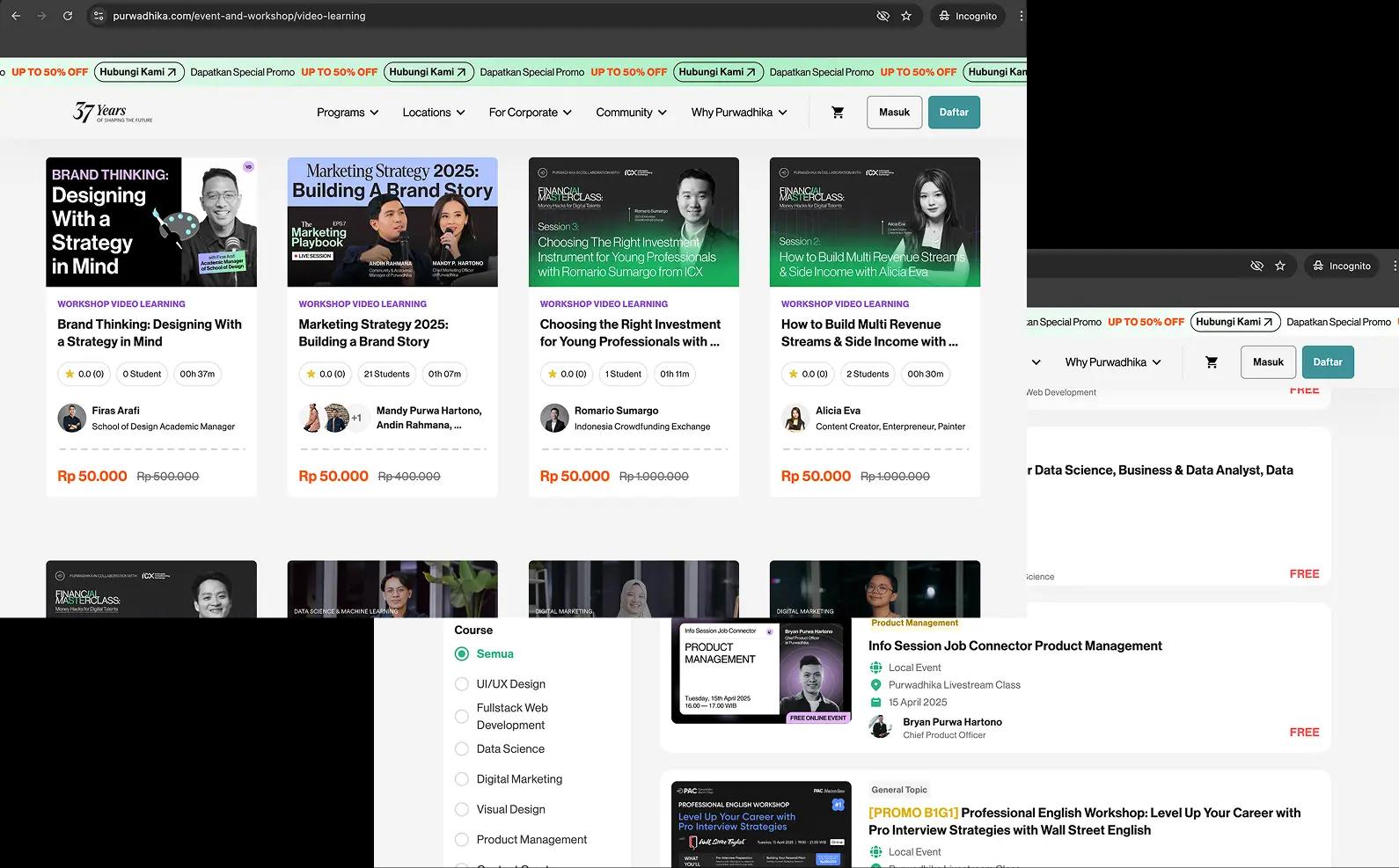Click Masuk button in front window

pos(894,113)
